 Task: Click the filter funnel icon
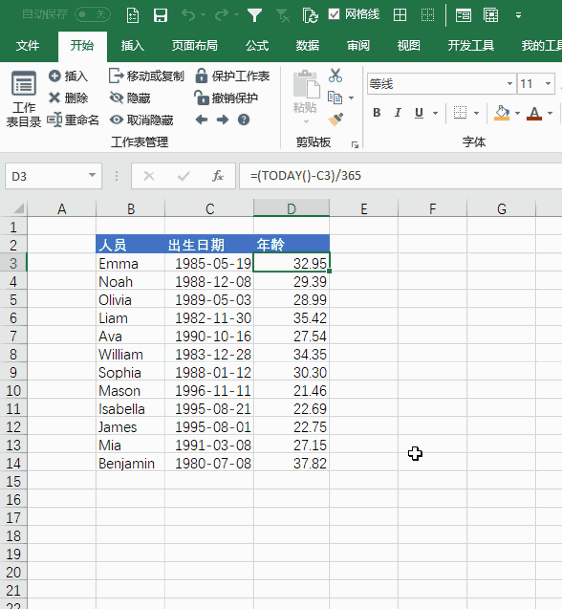[x=255, y=15]
